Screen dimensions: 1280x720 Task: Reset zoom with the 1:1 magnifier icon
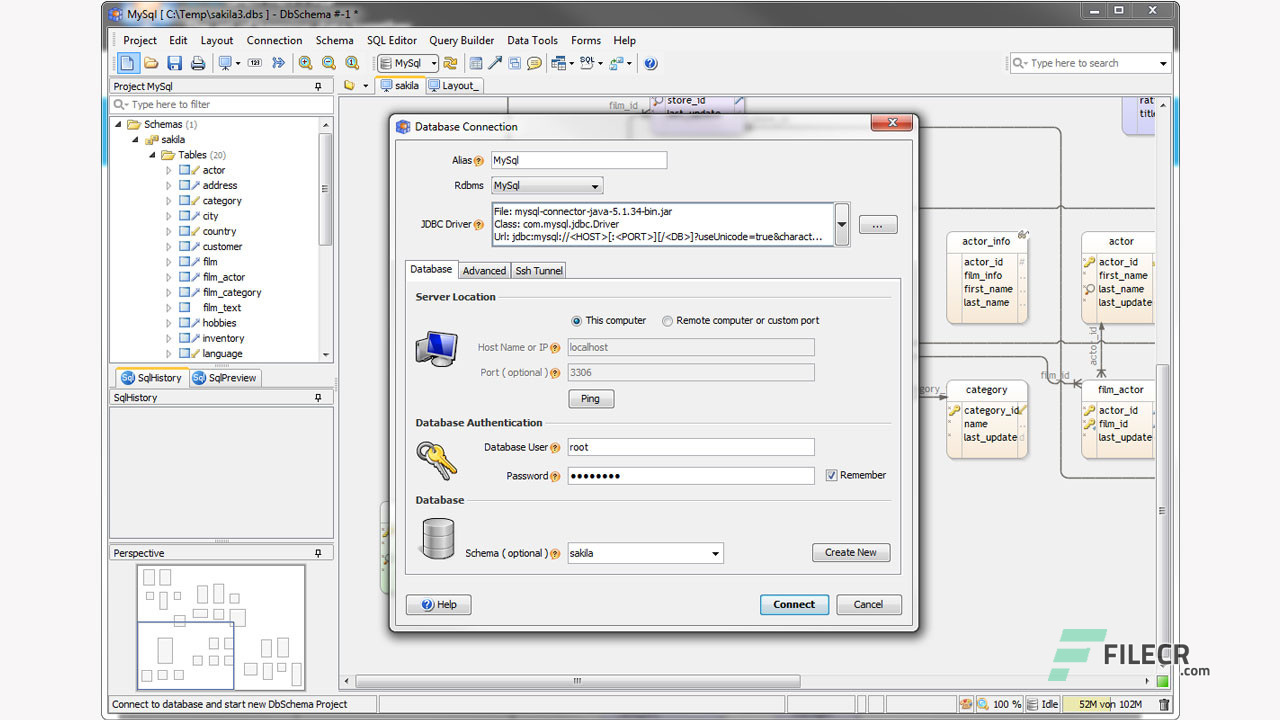coord(352,63)
